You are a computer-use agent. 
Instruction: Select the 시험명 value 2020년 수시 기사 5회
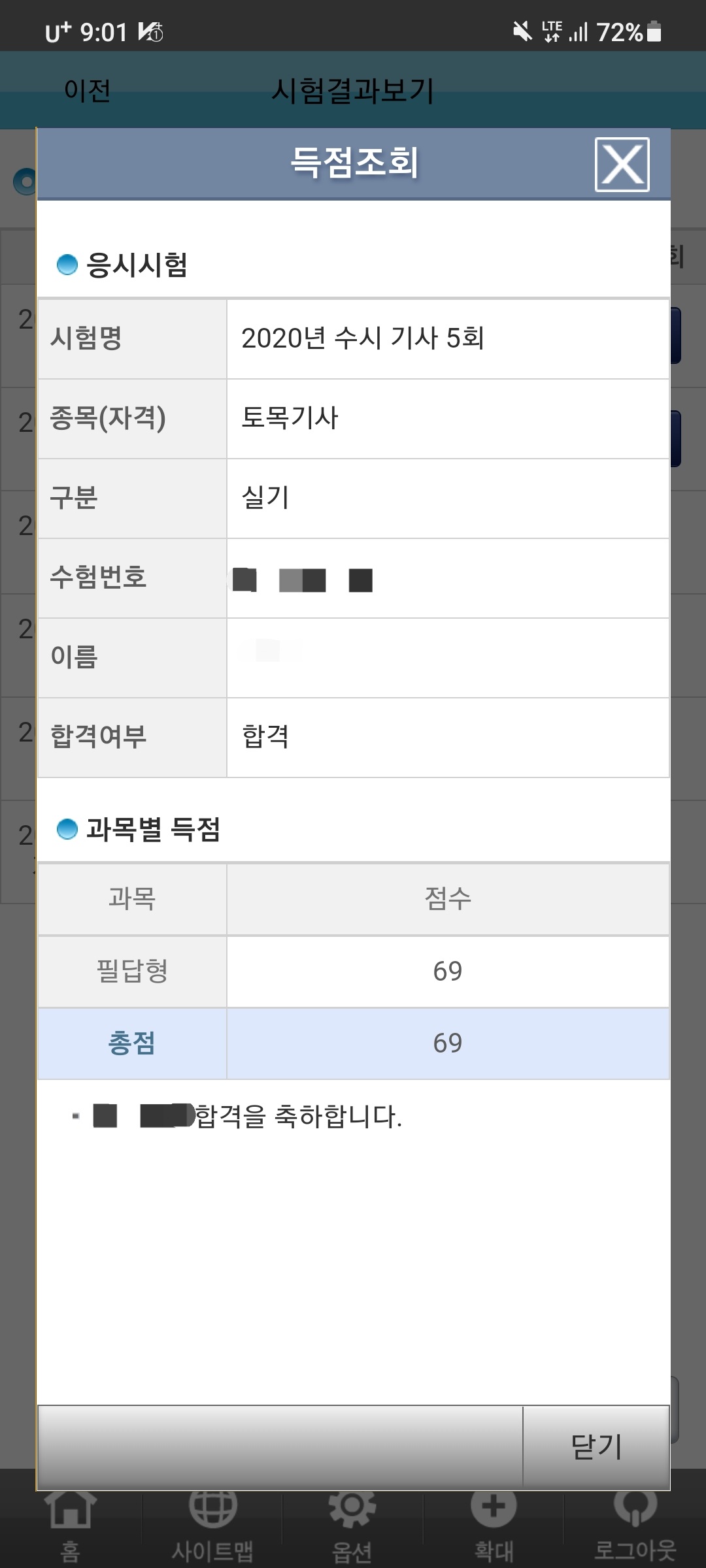[x=363, y=338]
